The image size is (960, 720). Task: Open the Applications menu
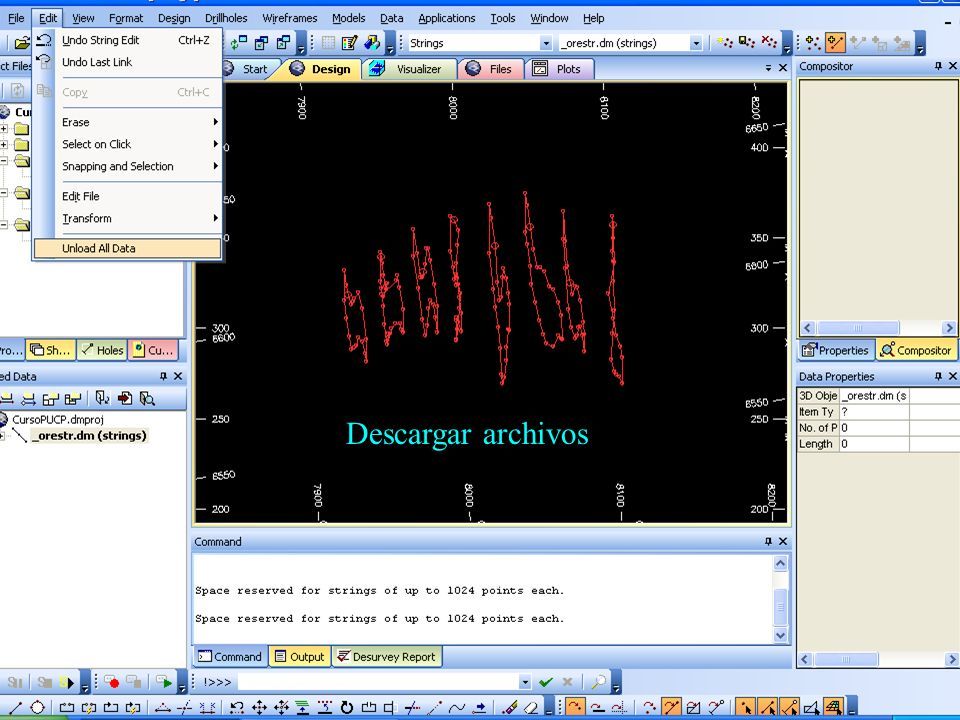[446, 18]
